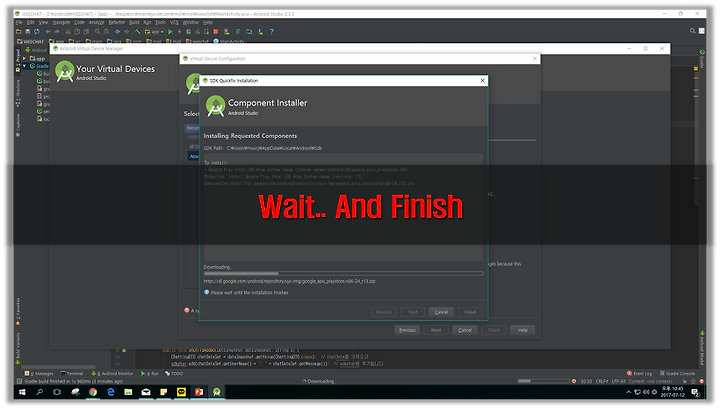Image resolution: width=720 pixels, height=409 pixels.
Task: Open the File menu
Action: (x=19, y=22)
